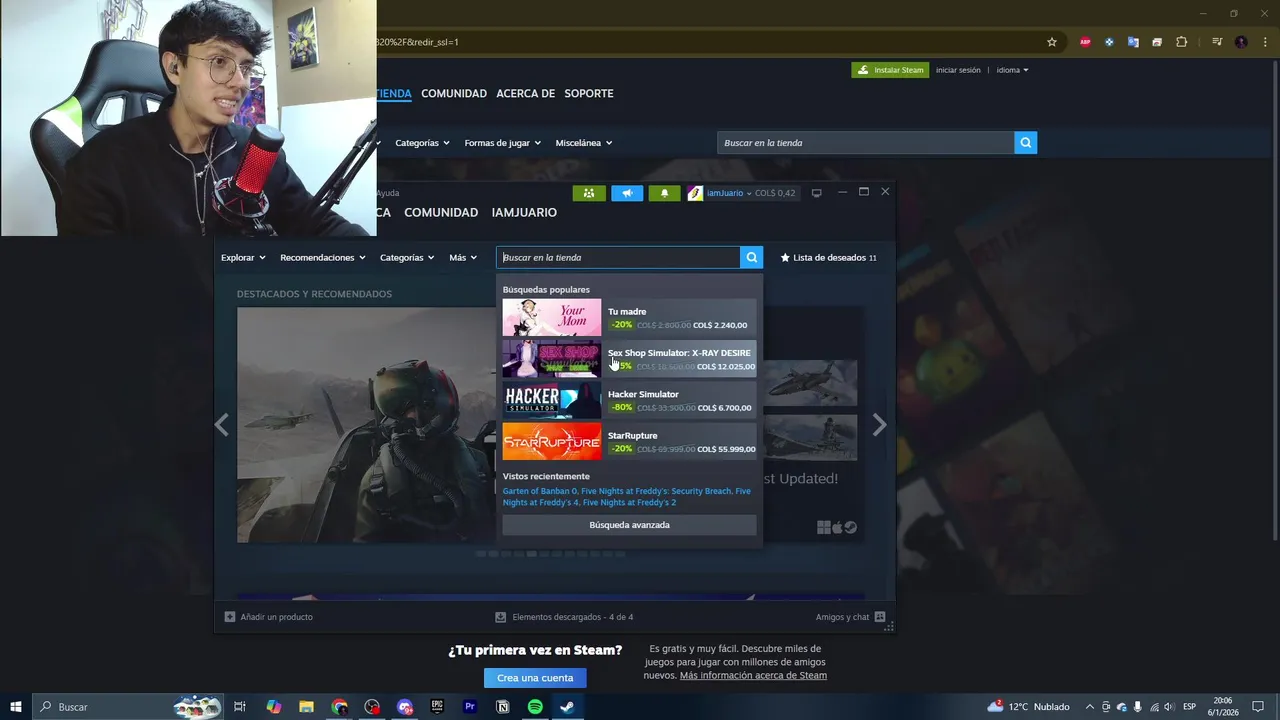Open Spotify from the taskbar

[x=535, y=707]
